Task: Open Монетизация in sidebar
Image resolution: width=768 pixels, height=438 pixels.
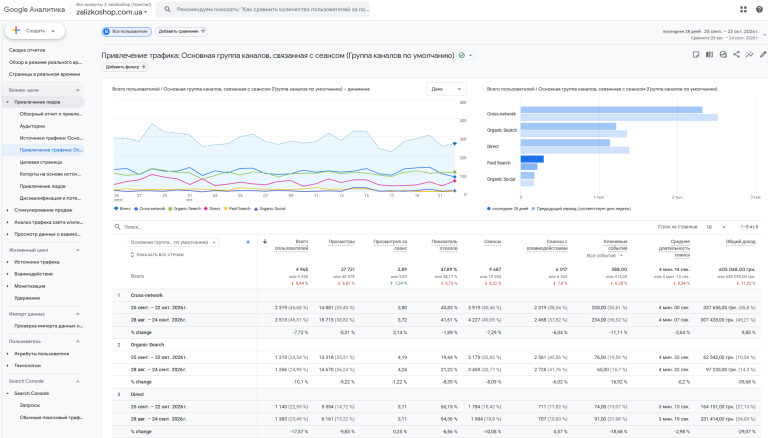Action: [29, 286]
